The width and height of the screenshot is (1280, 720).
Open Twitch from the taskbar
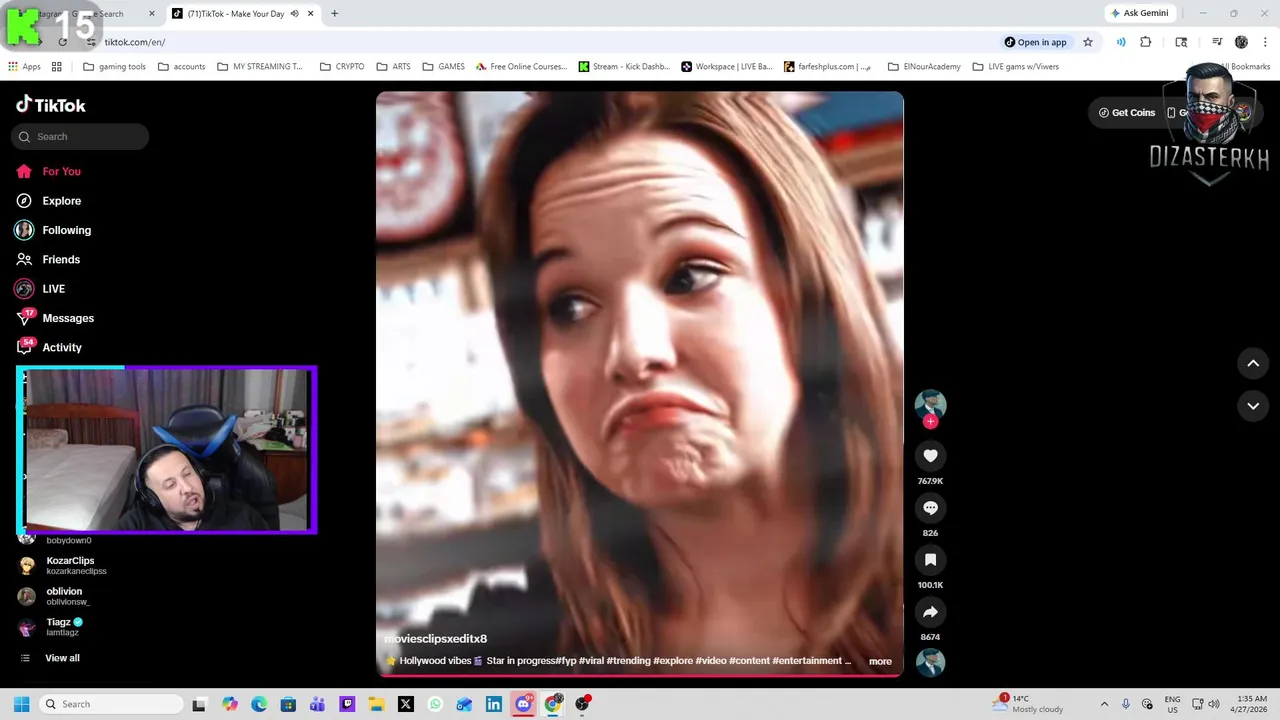pyautogui.click(x=347, y=704)
